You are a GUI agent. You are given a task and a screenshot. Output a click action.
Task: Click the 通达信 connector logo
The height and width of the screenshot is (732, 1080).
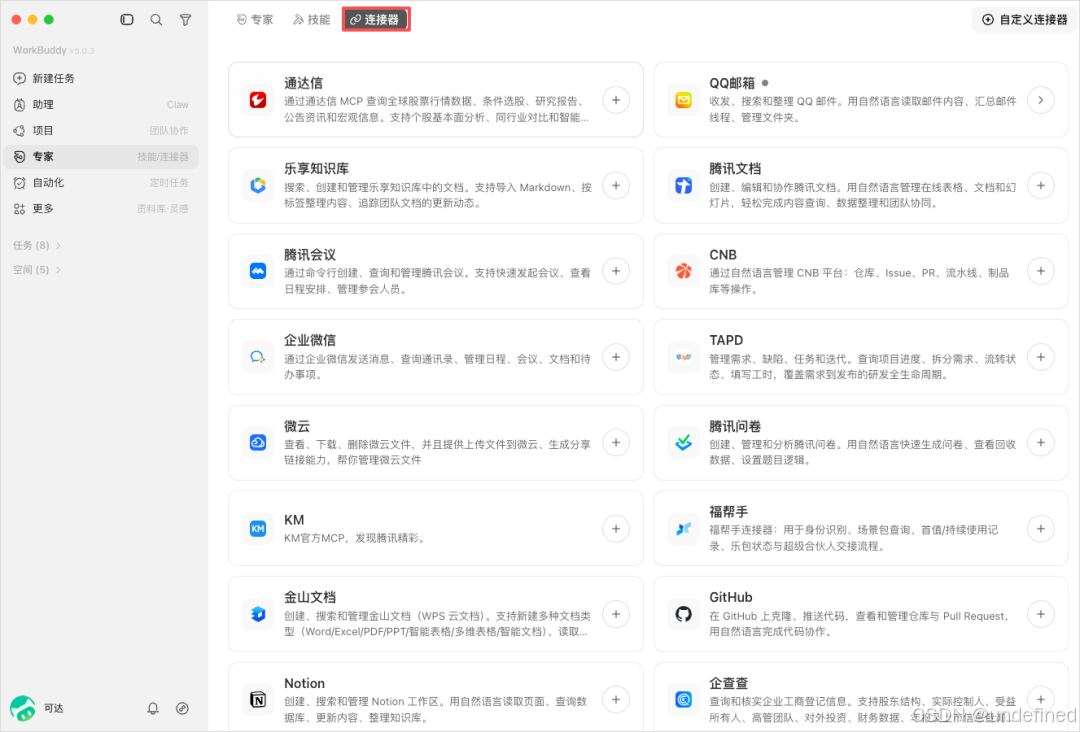(x=258, y=100)
